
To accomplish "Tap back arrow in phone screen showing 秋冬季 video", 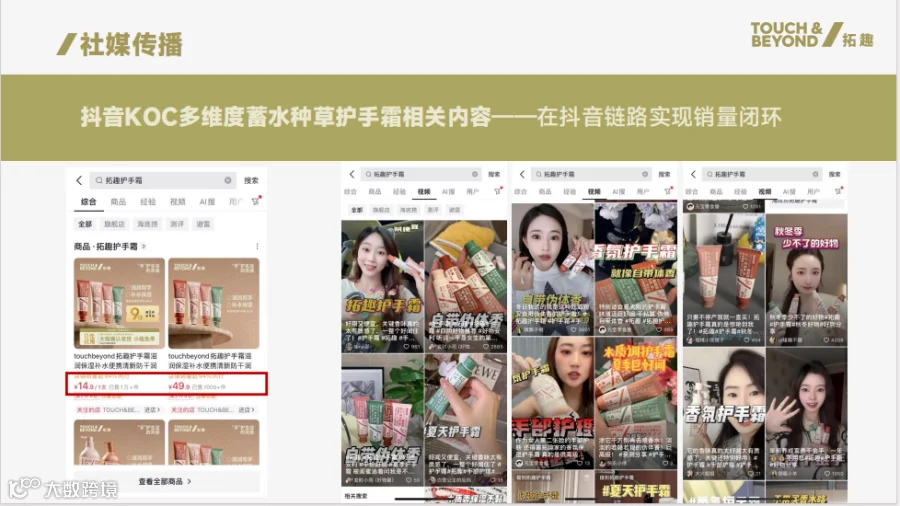I will tap(693, 174).
